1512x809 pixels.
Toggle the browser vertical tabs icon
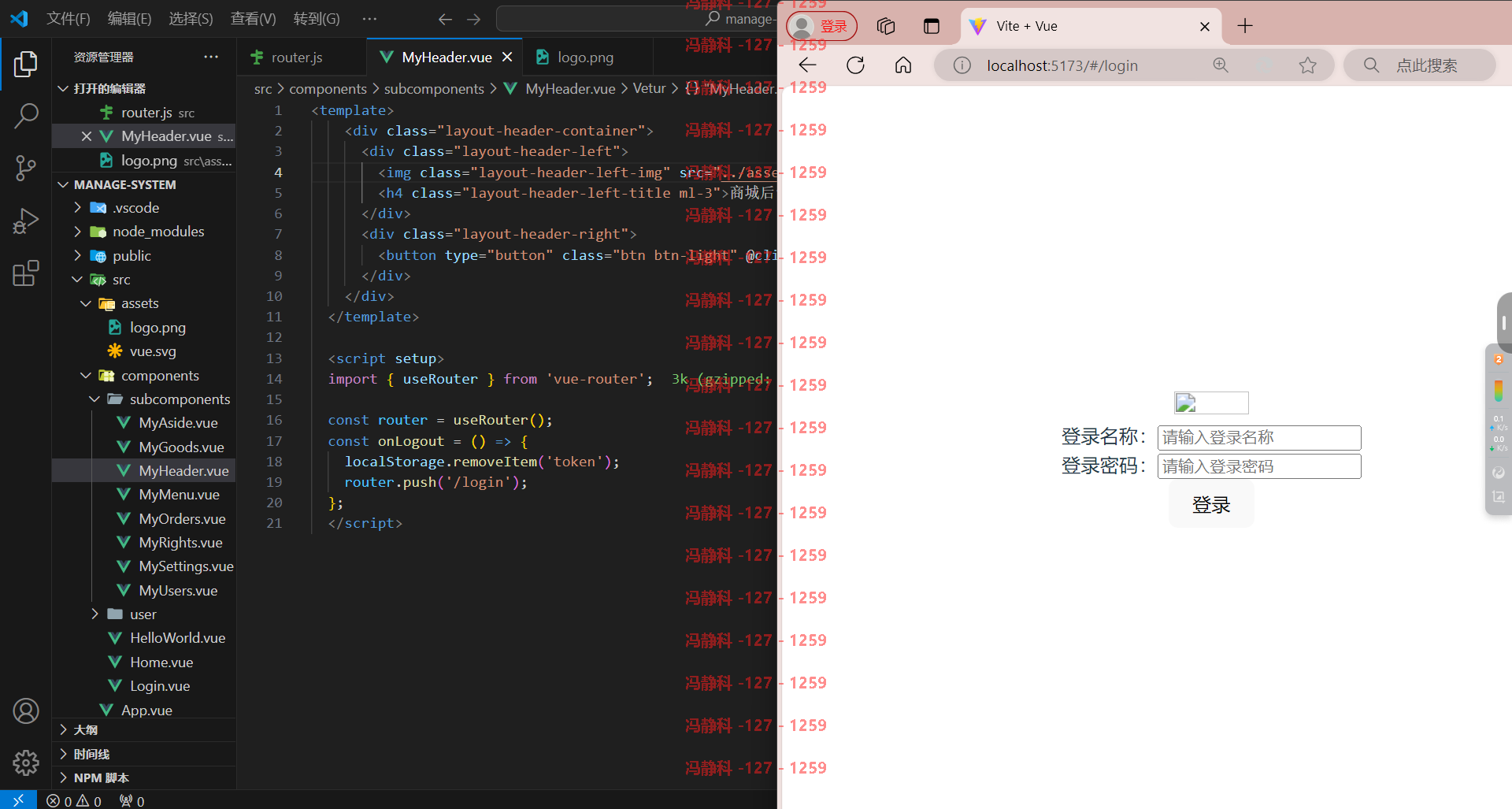pos(932,26)
